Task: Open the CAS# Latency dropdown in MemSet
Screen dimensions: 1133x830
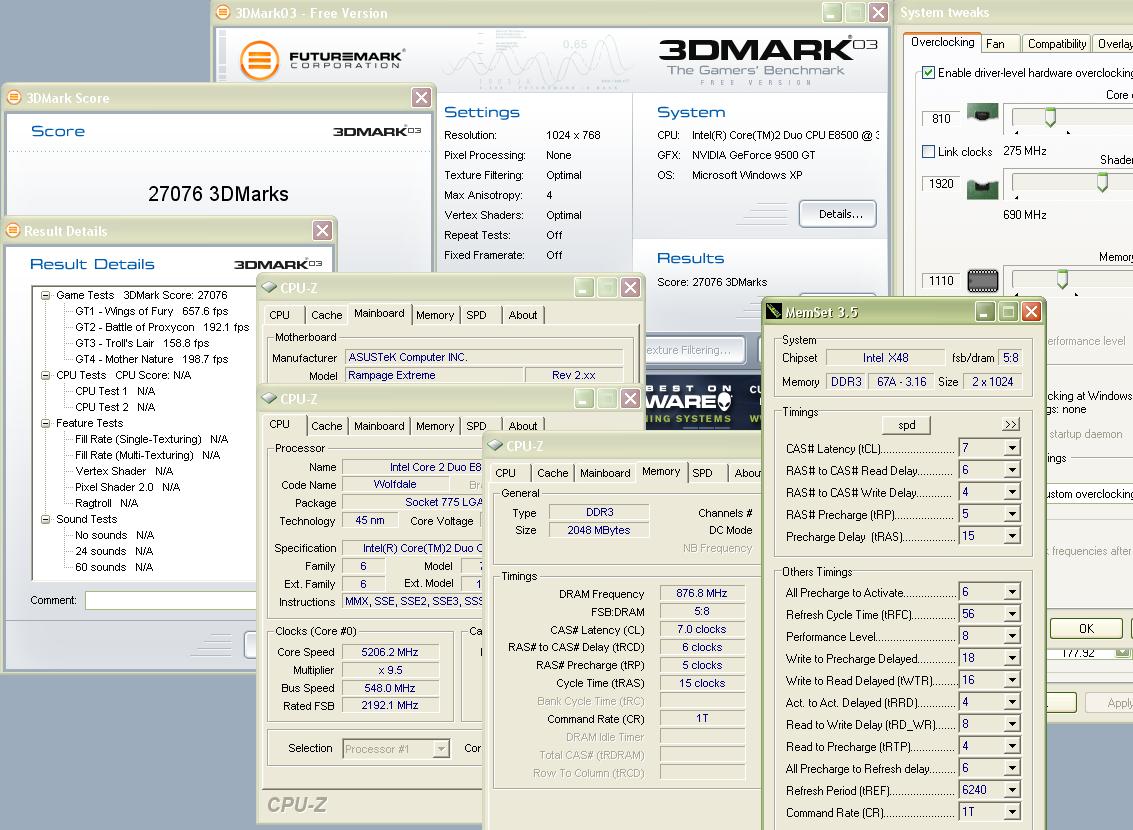Action: 1012,448
